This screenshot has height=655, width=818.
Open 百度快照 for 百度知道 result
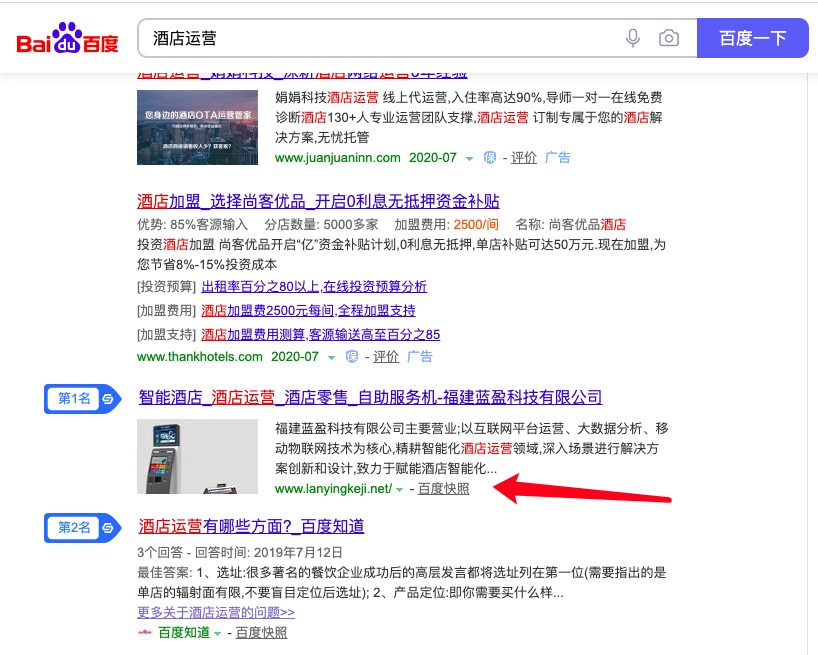click(x=261, y=633)
